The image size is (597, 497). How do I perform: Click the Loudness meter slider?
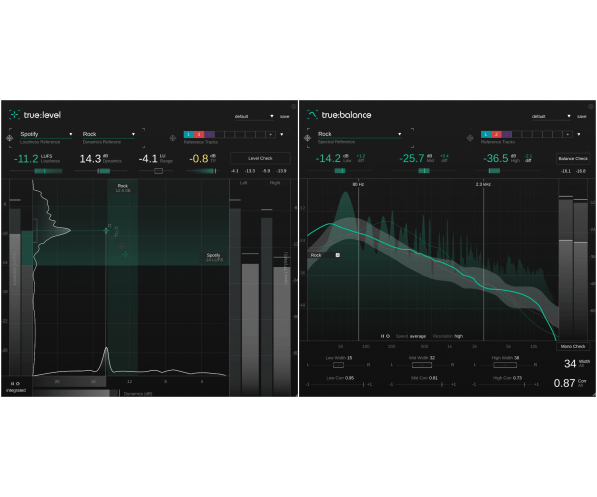coord(36,171)
